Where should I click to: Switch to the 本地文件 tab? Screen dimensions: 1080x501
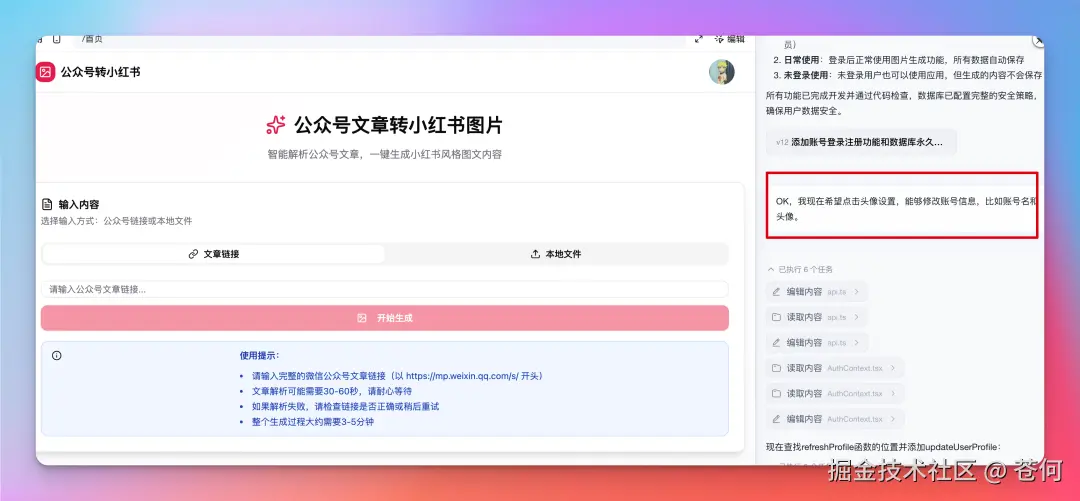click(556, 254)
